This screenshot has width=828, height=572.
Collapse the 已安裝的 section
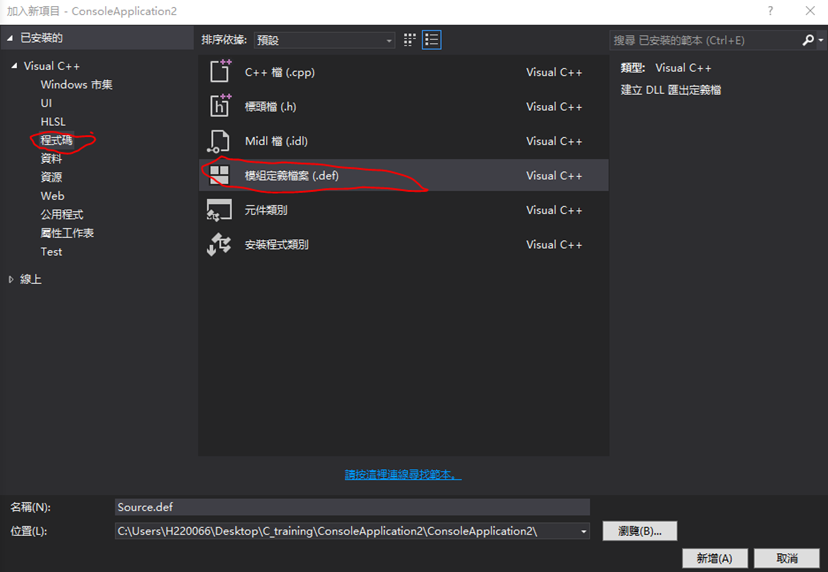click(x=10, y=38)
